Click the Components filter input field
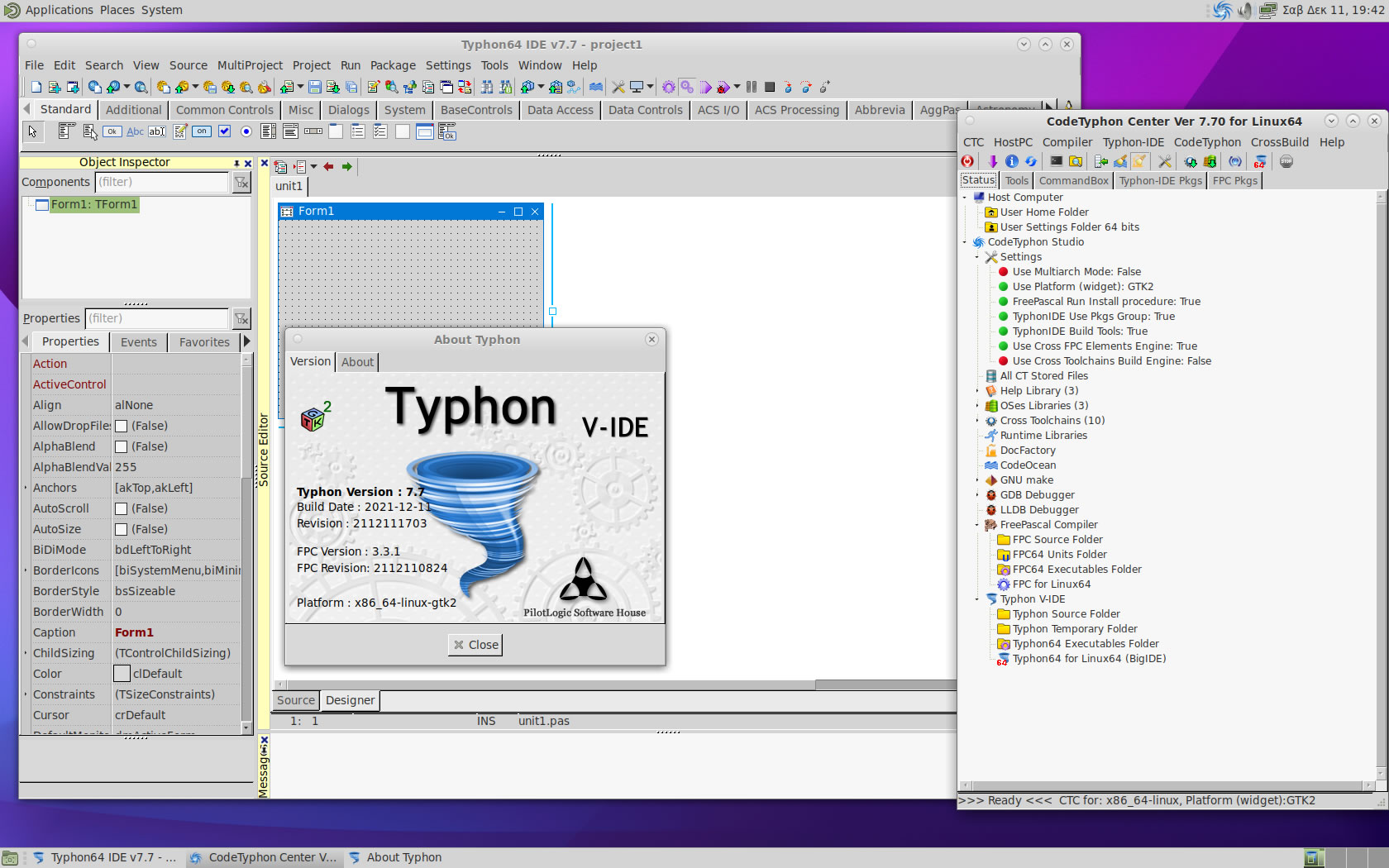This screenshot has height=868, width=1389. click(x=162, y=182)
